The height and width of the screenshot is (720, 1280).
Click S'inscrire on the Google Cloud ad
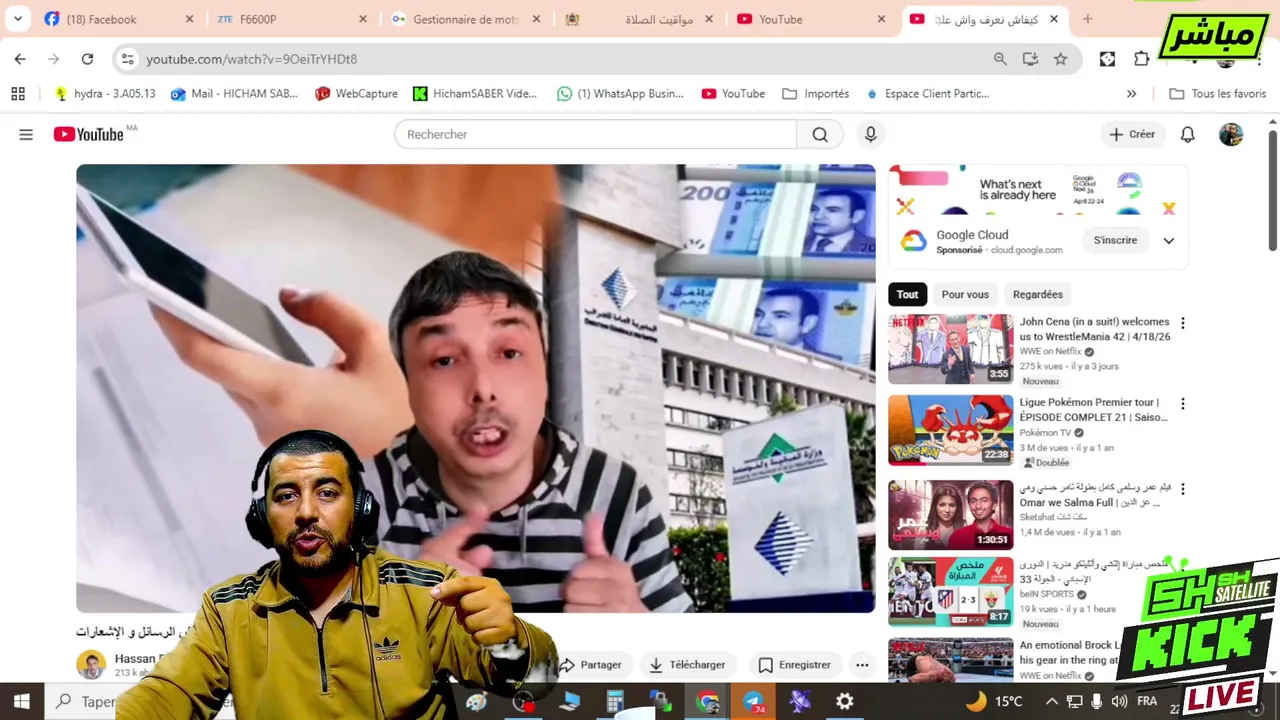(1115, 240)
